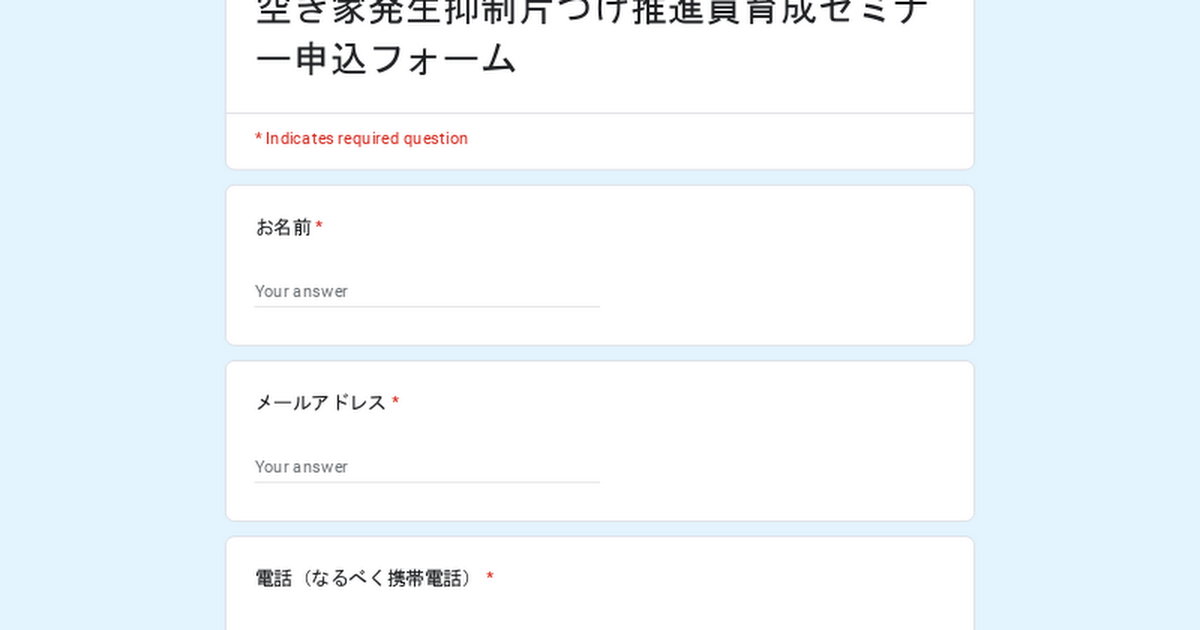
Task: Click the underline beneath お名前 answer field
Action: [x=426, y=307]
